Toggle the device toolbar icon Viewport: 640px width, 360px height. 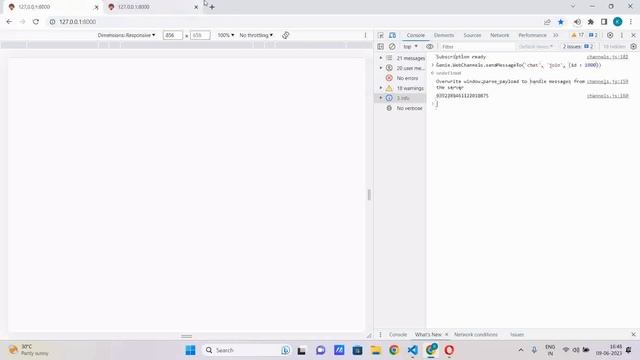point(392,35)
